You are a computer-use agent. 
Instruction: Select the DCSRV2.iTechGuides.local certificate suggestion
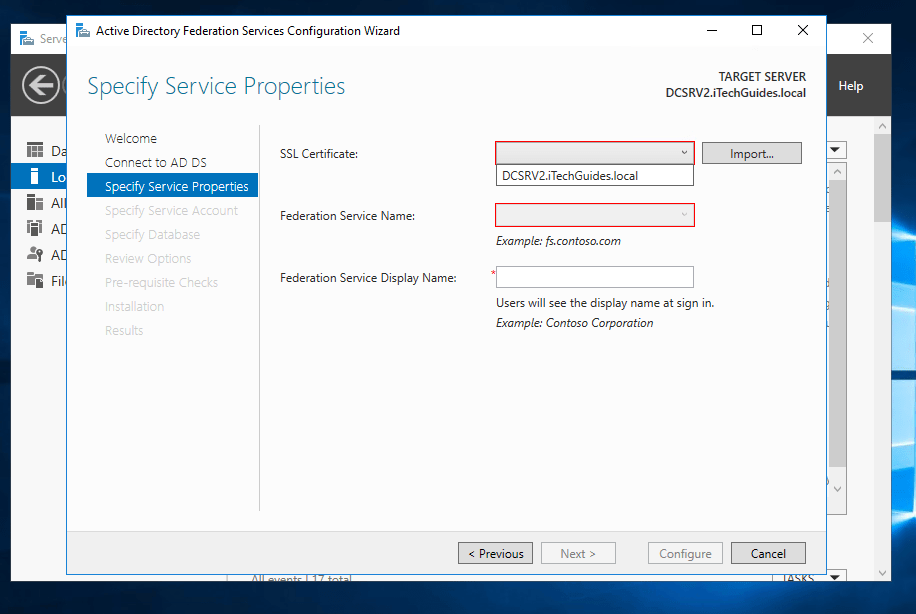tap(594, 174)
